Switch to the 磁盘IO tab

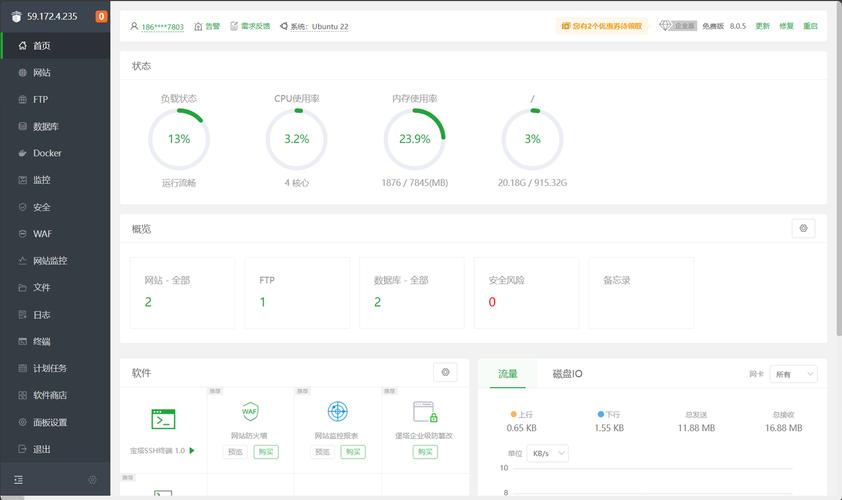click(567, 374)
